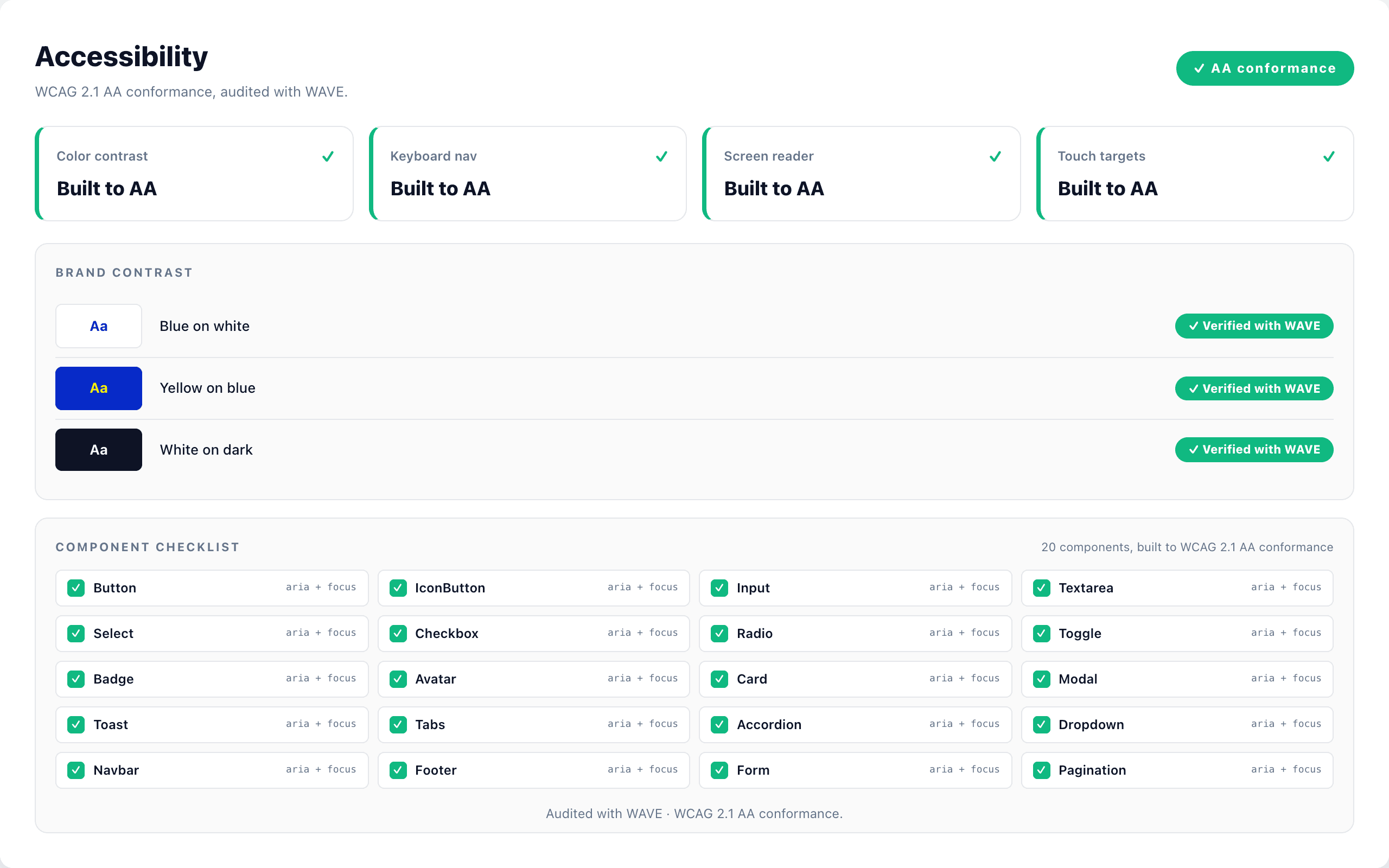Select the Yellow on blue Aa swatch
This screenshot has height=868, width=1389.
[x=99, y=388]
